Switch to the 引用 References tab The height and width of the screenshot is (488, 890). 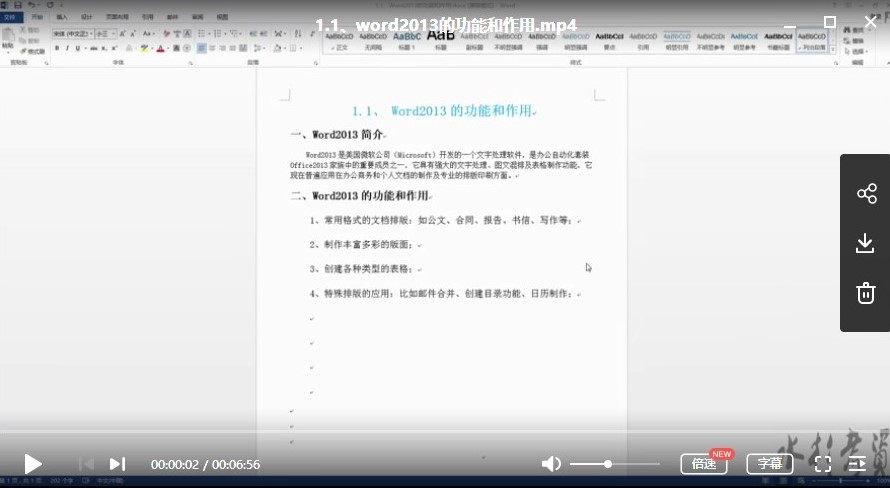[148, 17]
